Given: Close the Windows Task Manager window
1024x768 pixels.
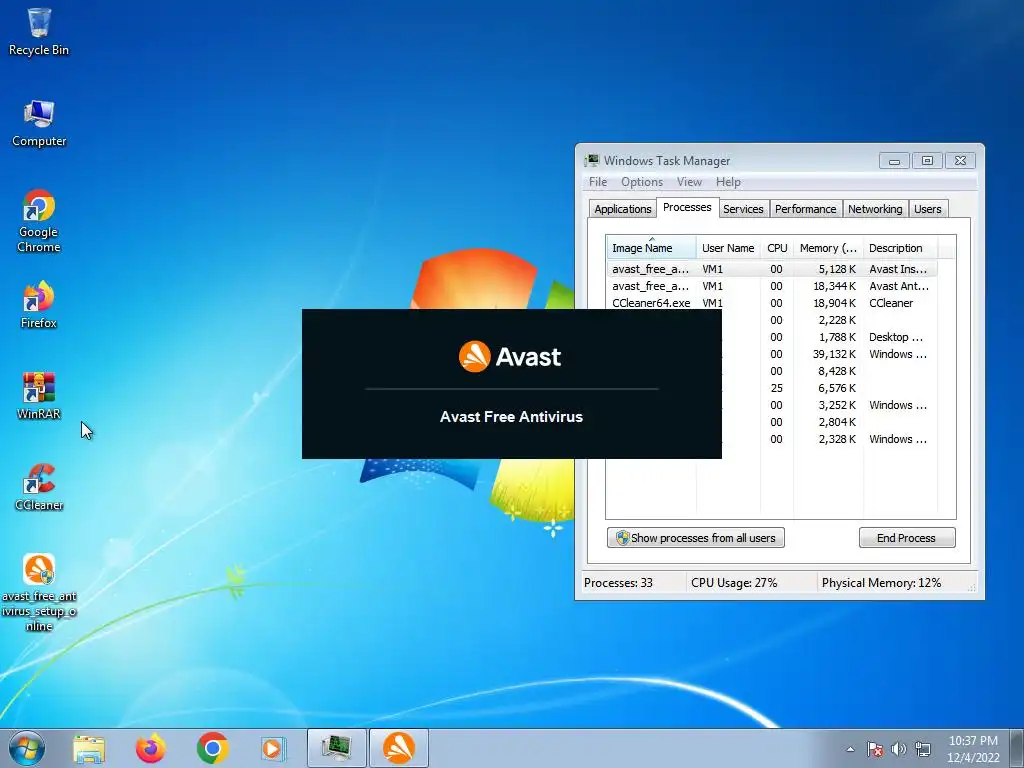Looking at the screenshot, I should click(960, 161).
